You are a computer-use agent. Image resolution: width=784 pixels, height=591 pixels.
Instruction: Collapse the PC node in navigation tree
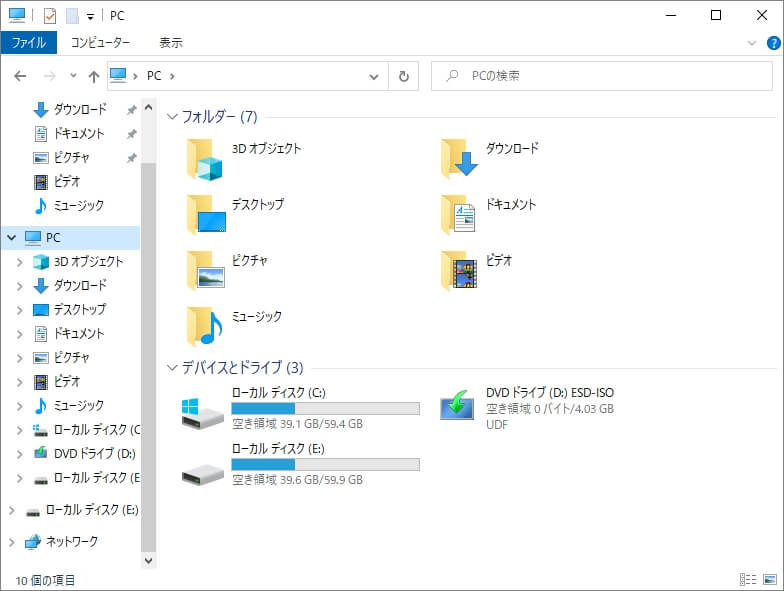[12, 238]
